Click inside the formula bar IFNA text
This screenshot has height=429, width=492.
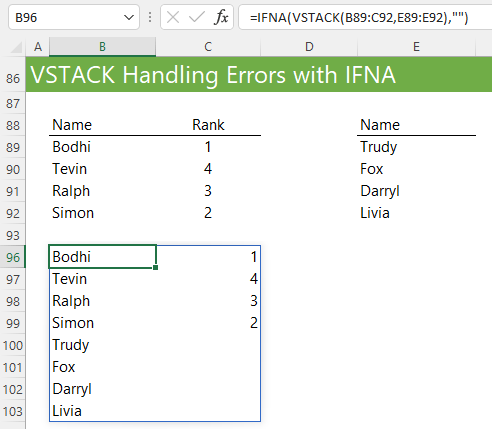click(359, 17)
